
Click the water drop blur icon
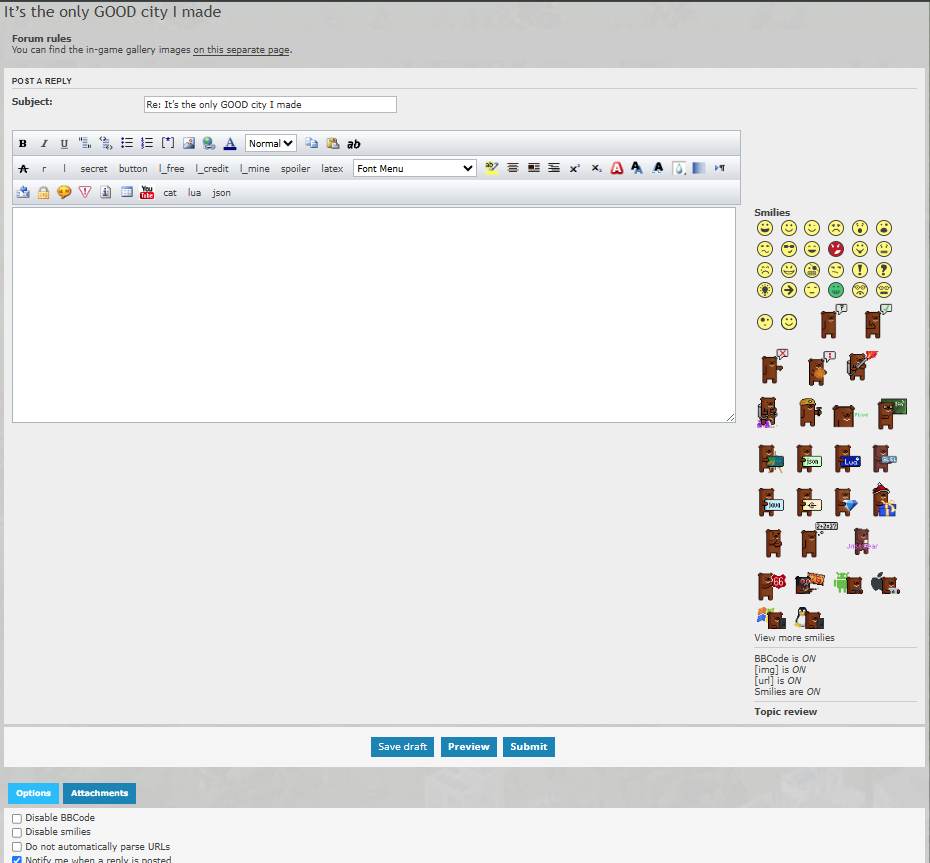(679, 168)
